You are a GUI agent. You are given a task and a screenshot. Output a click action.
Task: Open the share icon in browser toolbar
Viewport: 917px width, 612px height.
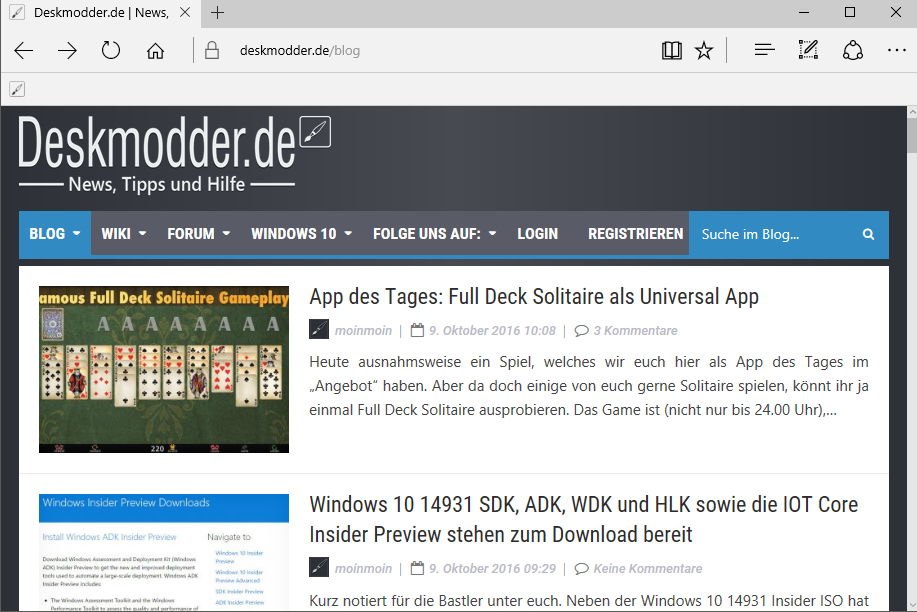click(x=853, y=50)
